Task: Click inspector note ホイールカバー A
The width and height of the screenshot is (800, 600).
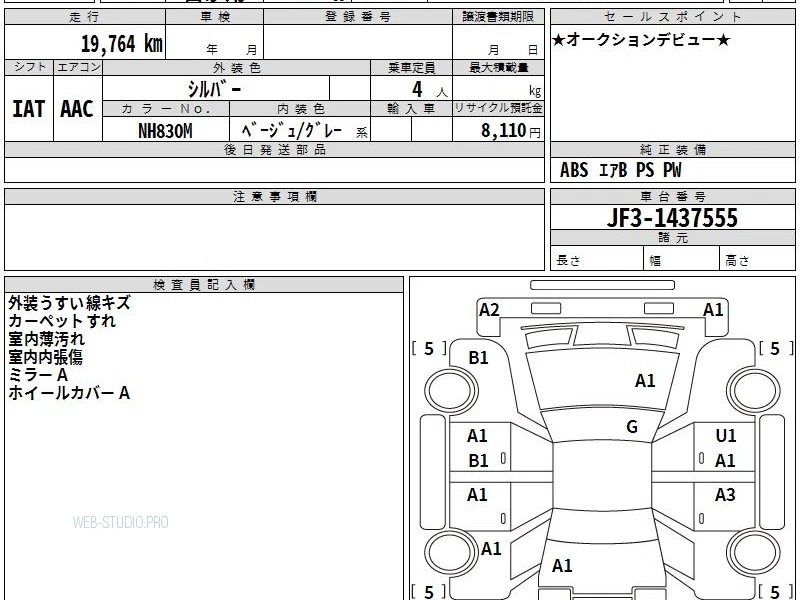Action: pyautogui.click(x=69, y=393)
